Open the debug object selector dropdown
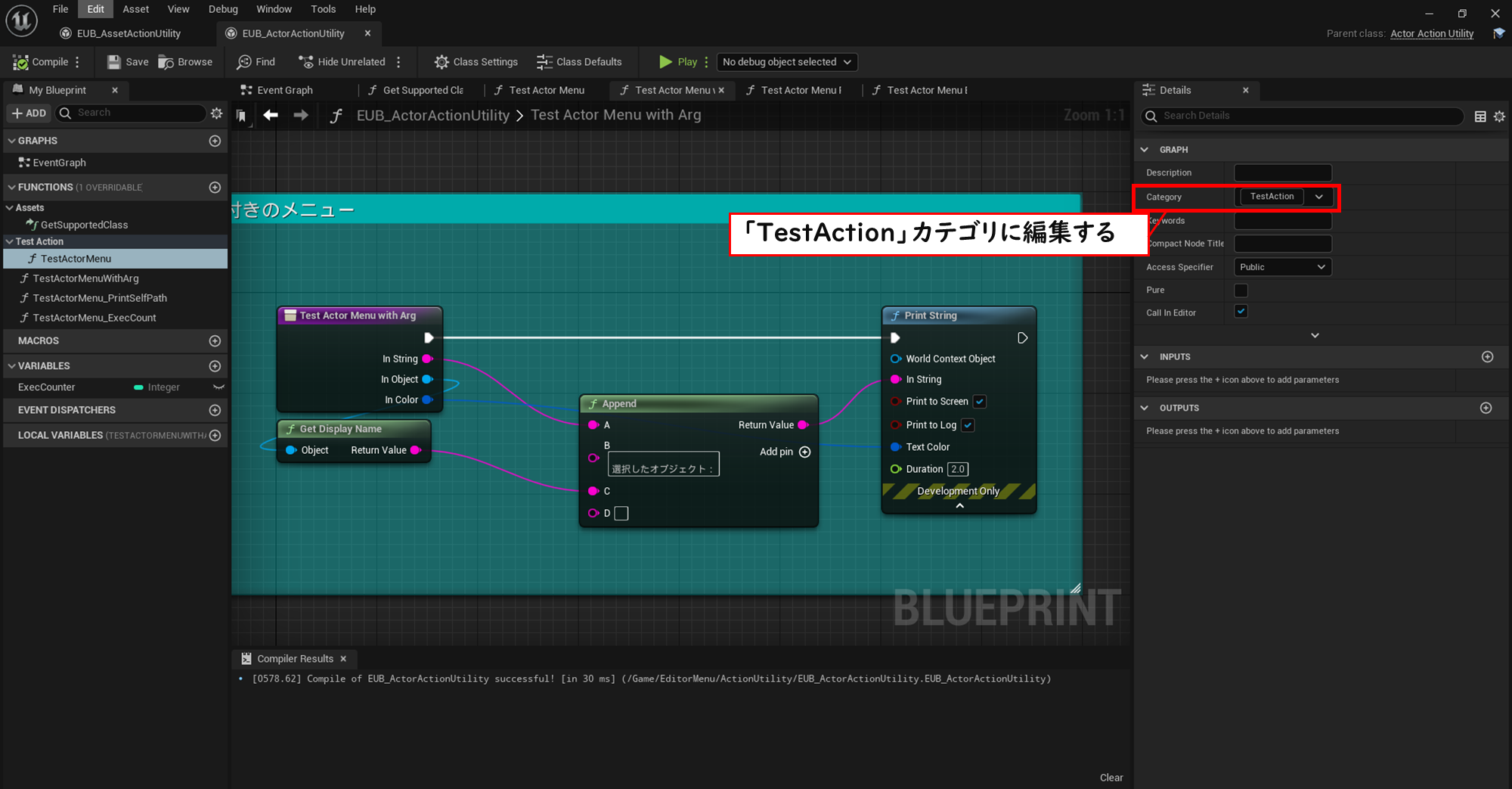Image resolution: width=1512 pixels, height=789 pixels. [x=787, y=62]
